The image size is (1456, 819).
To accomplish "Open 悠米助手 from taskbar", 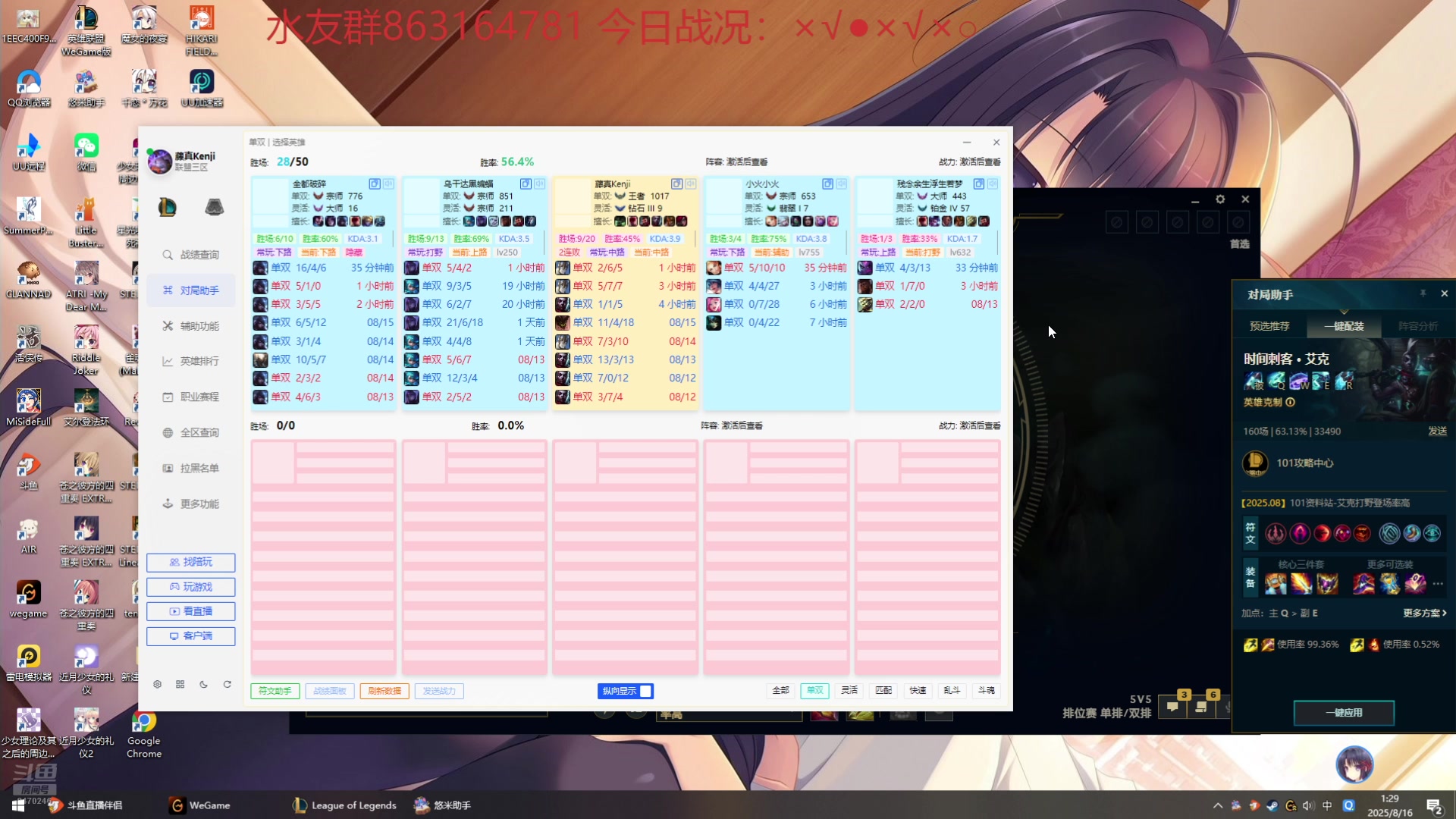I will click(442, 805).
